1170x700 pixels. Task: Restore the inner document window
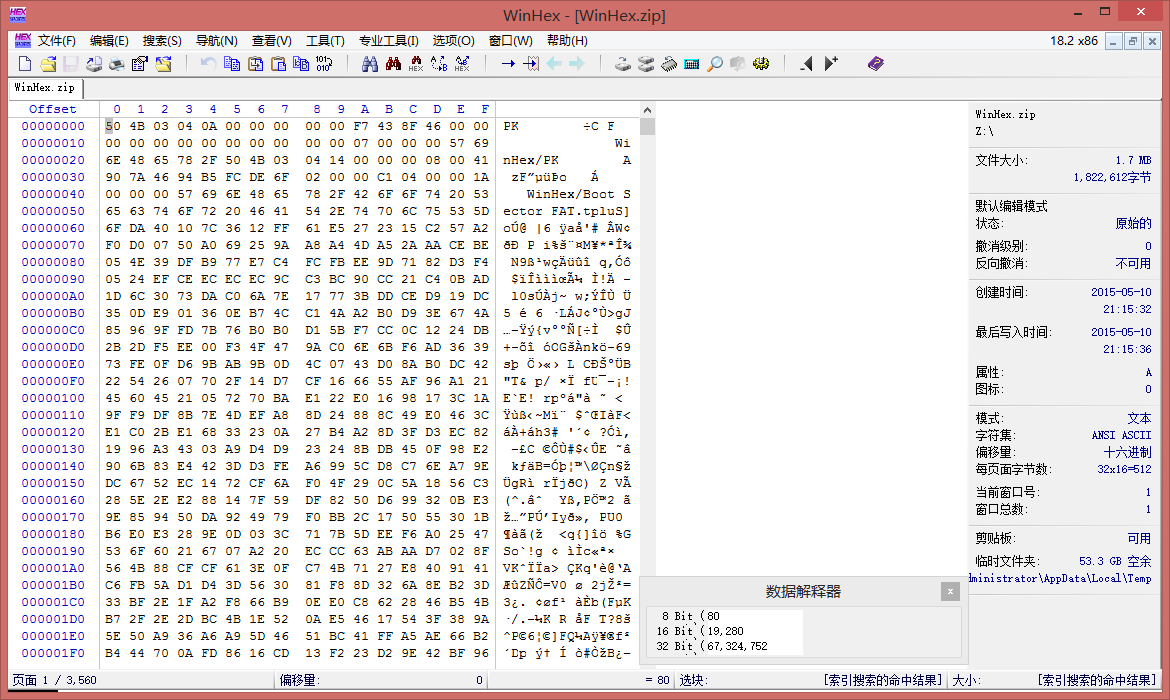click(1133, 41)
